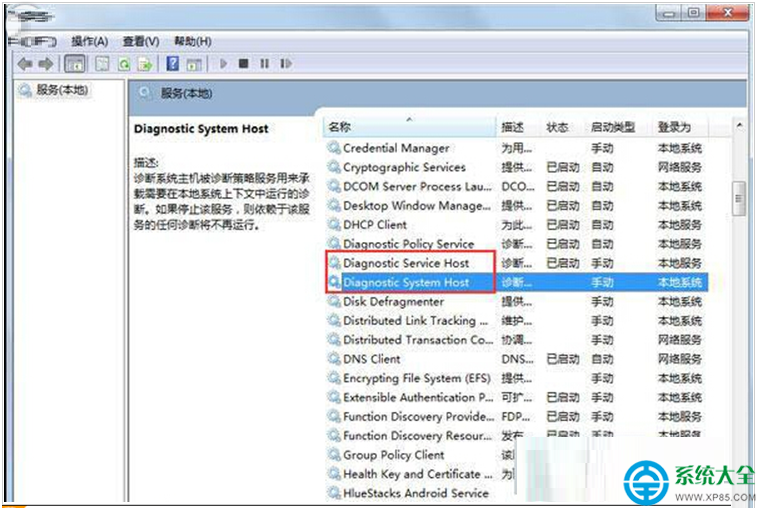
Task: Click the Export list toolbar icon
Action: point(145,64)
